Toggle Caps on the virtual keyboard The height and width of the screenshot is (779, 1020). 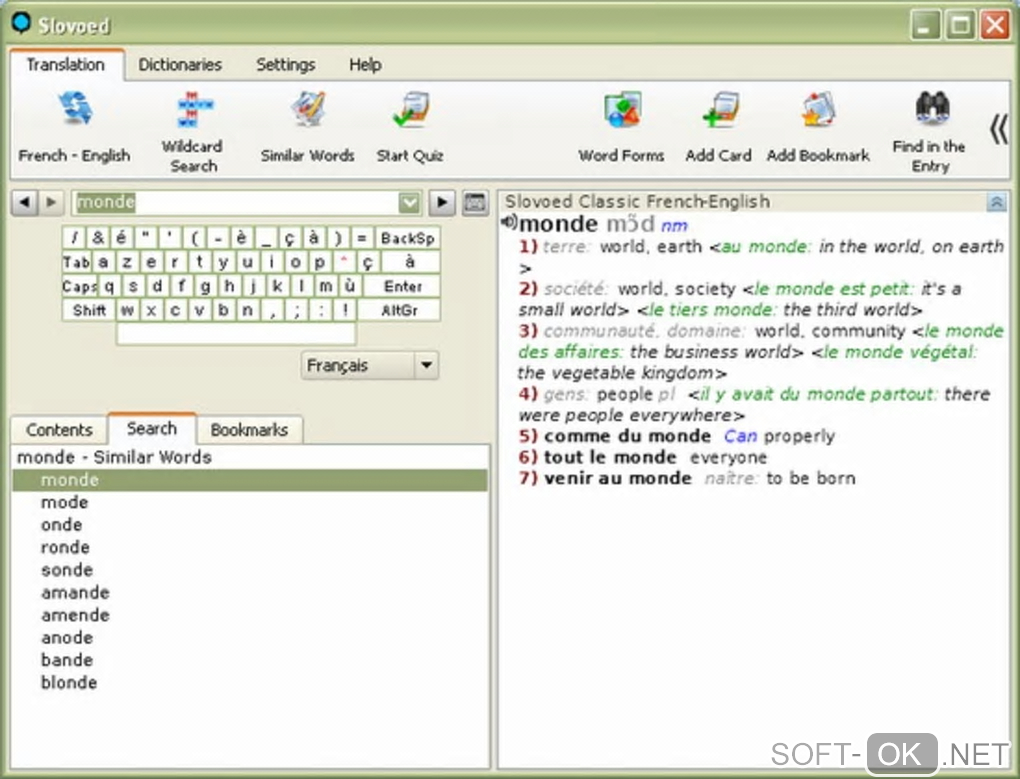click(x=79, y=286)
